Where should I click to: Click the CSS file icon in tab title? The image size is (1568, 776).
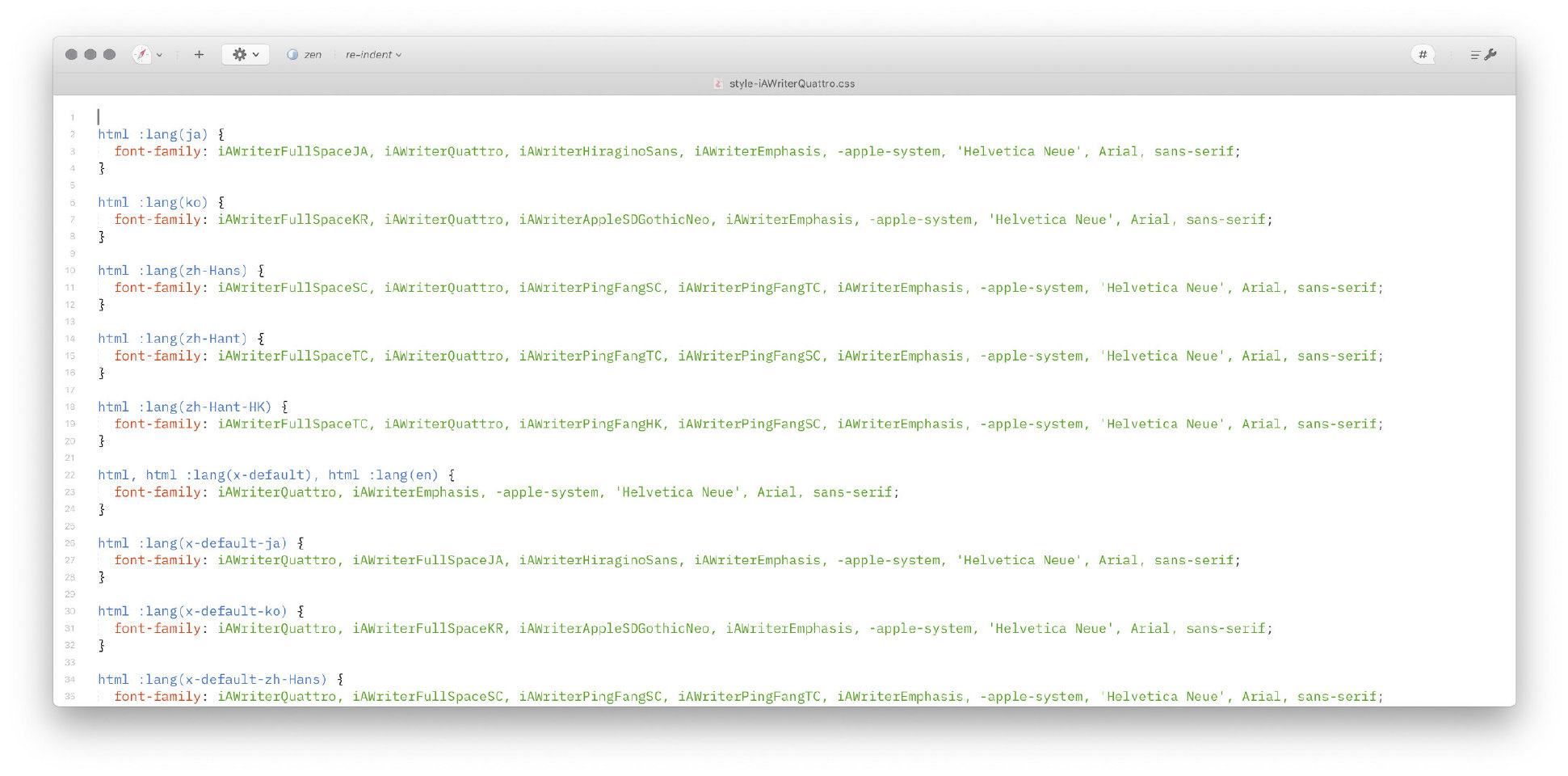coord(718,83)
